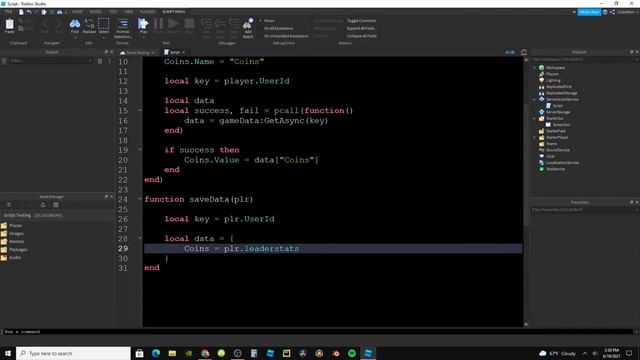Image resolution: width=640 pixels, height=360 pixels.
Task: Click the undo quick-access icon
Action: click(x=29, y=12)
